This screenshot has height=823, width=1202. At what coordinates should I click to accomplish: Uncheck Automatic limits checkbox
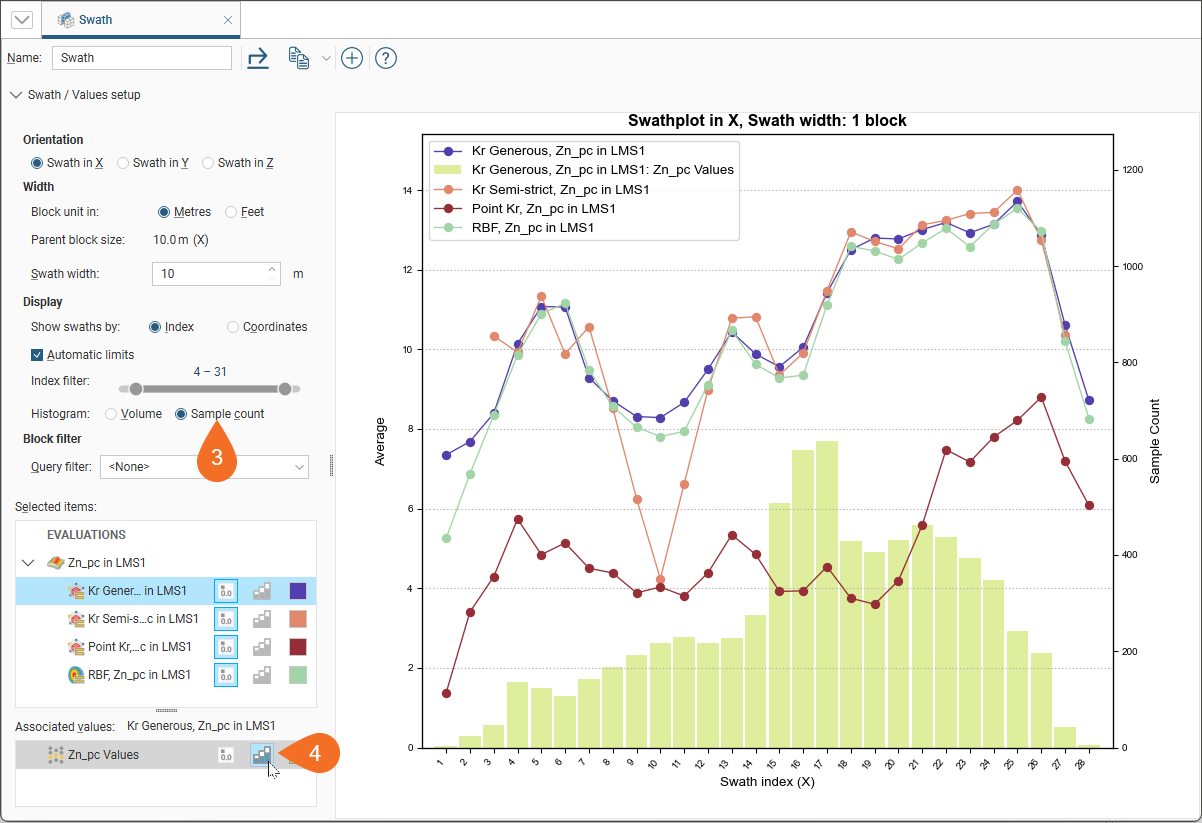(x=37, y=355)
